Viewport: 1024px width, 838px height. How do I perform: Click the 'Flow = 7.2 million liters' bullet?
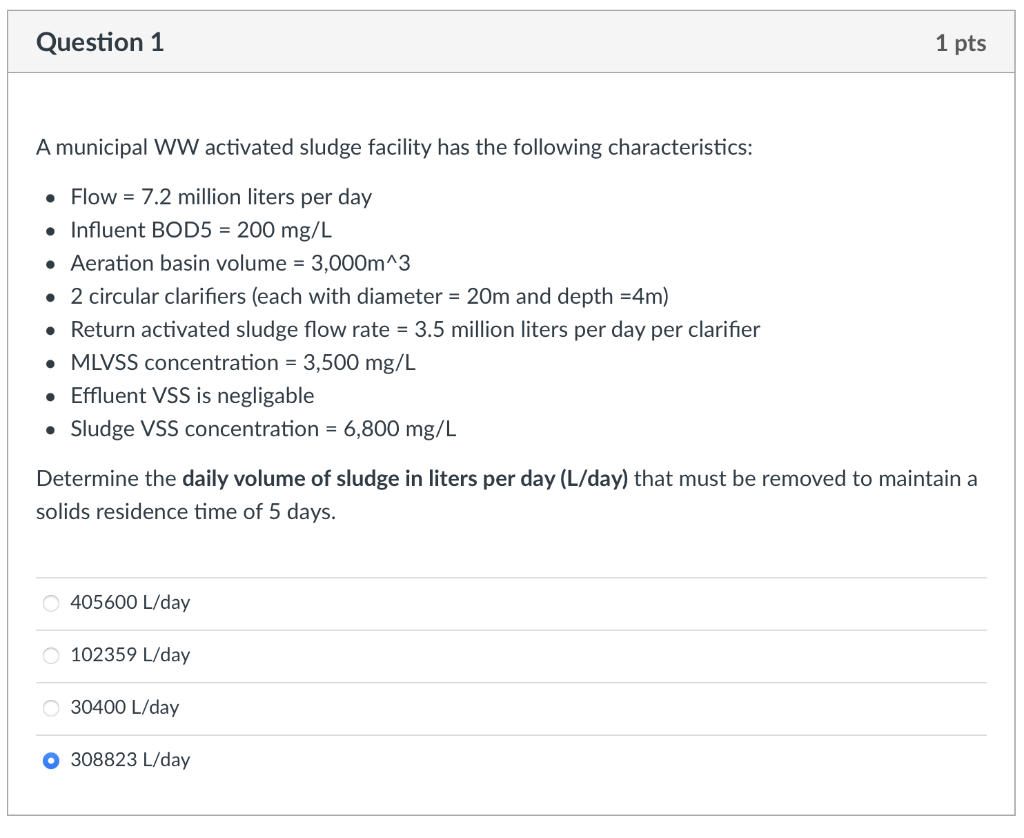coord(221,197)
